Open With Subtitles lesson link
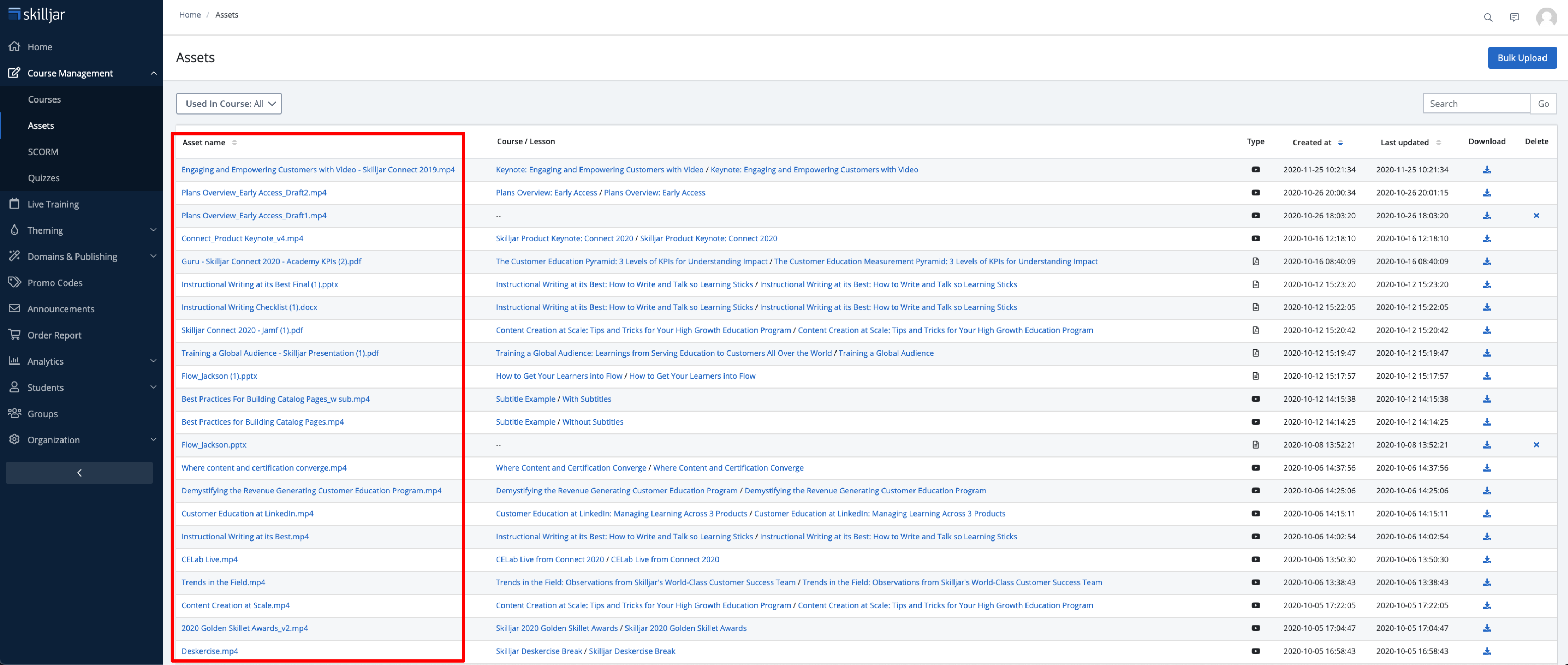Viewport: 1568px width, 665px height. coord(586,399)
